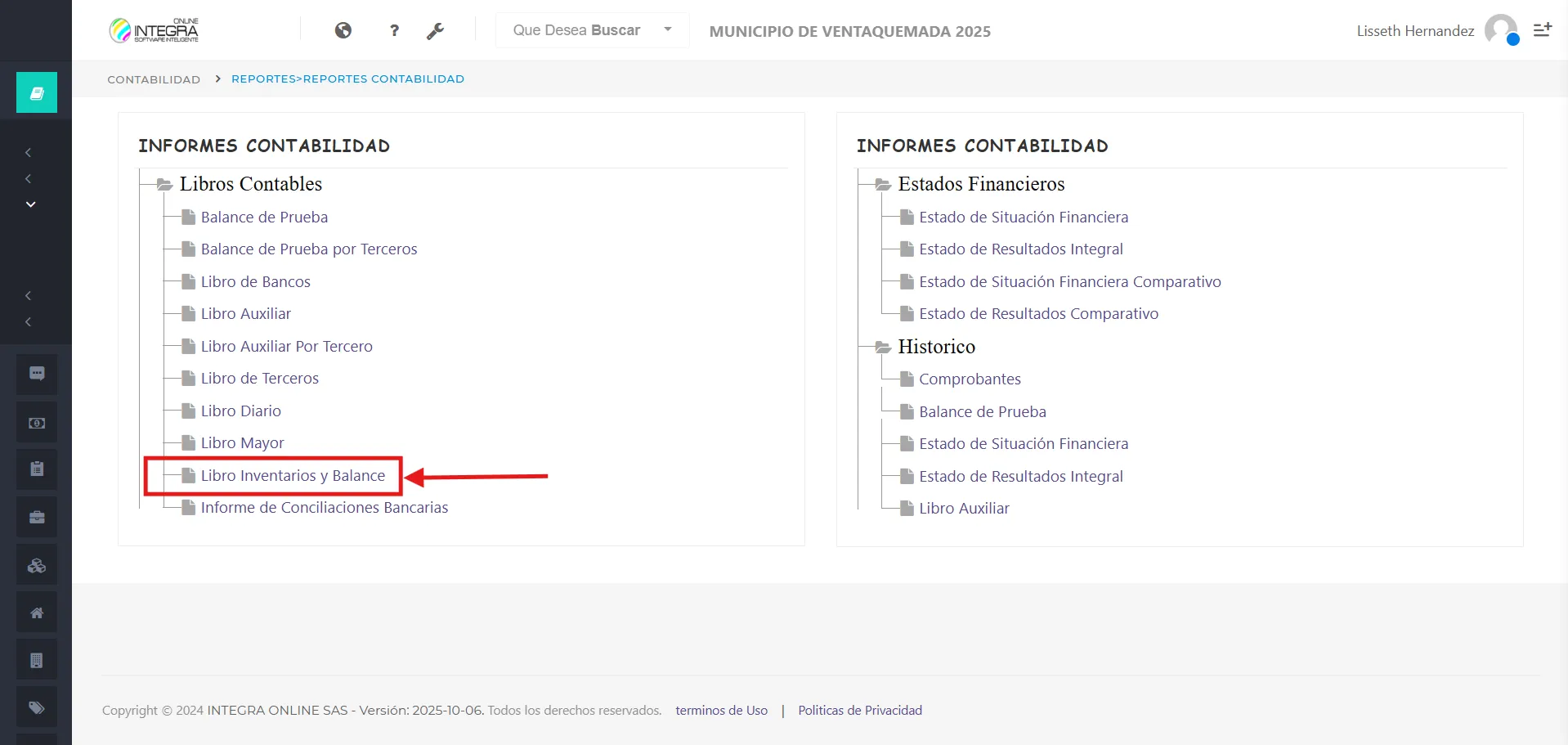The width and height of the screenshot is (1568, 745).
Task: Select the briefcase icon in sidebar
Action: point(36,516)
